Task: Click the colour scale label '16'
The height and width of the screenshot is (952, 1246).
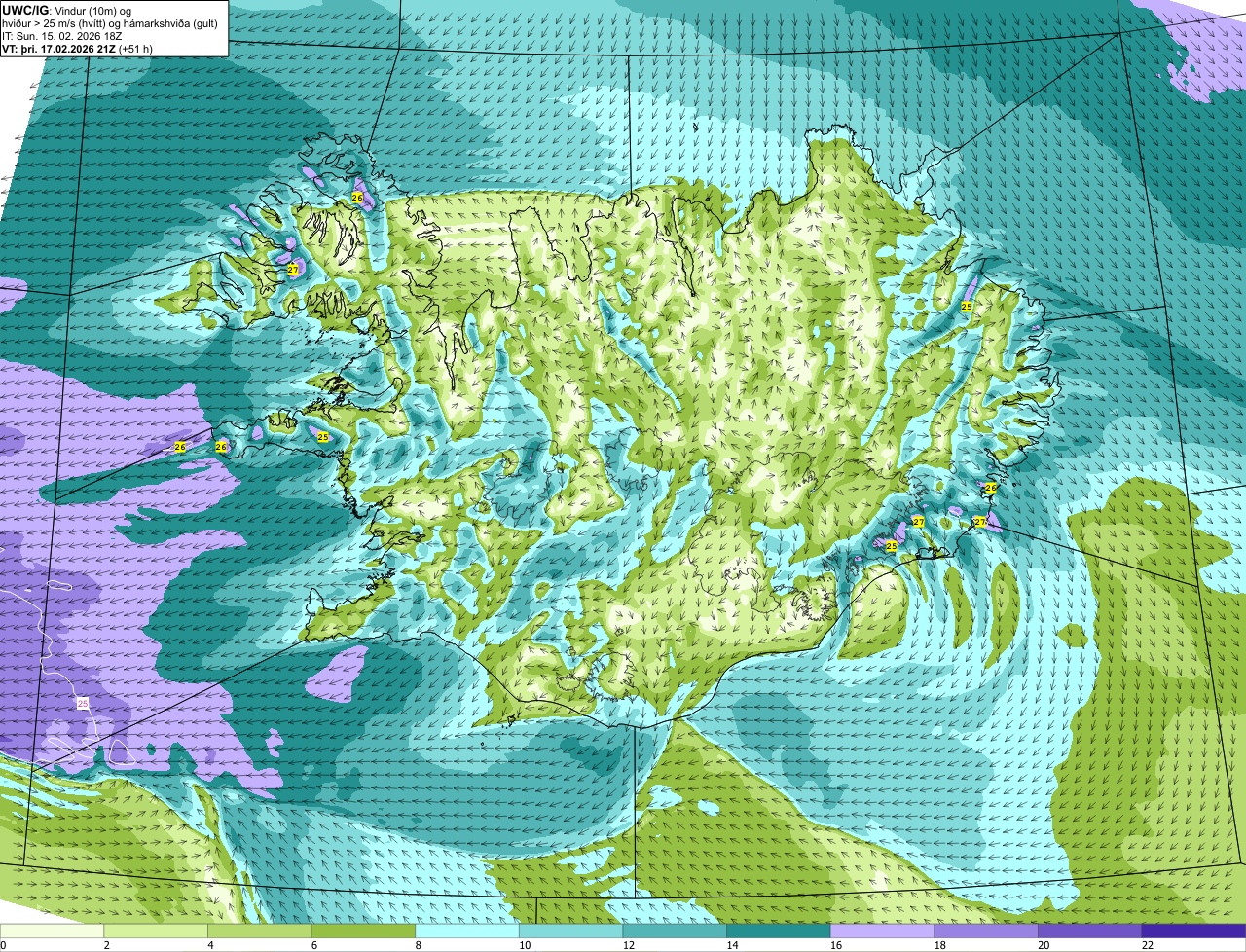Action: [836, 944]
